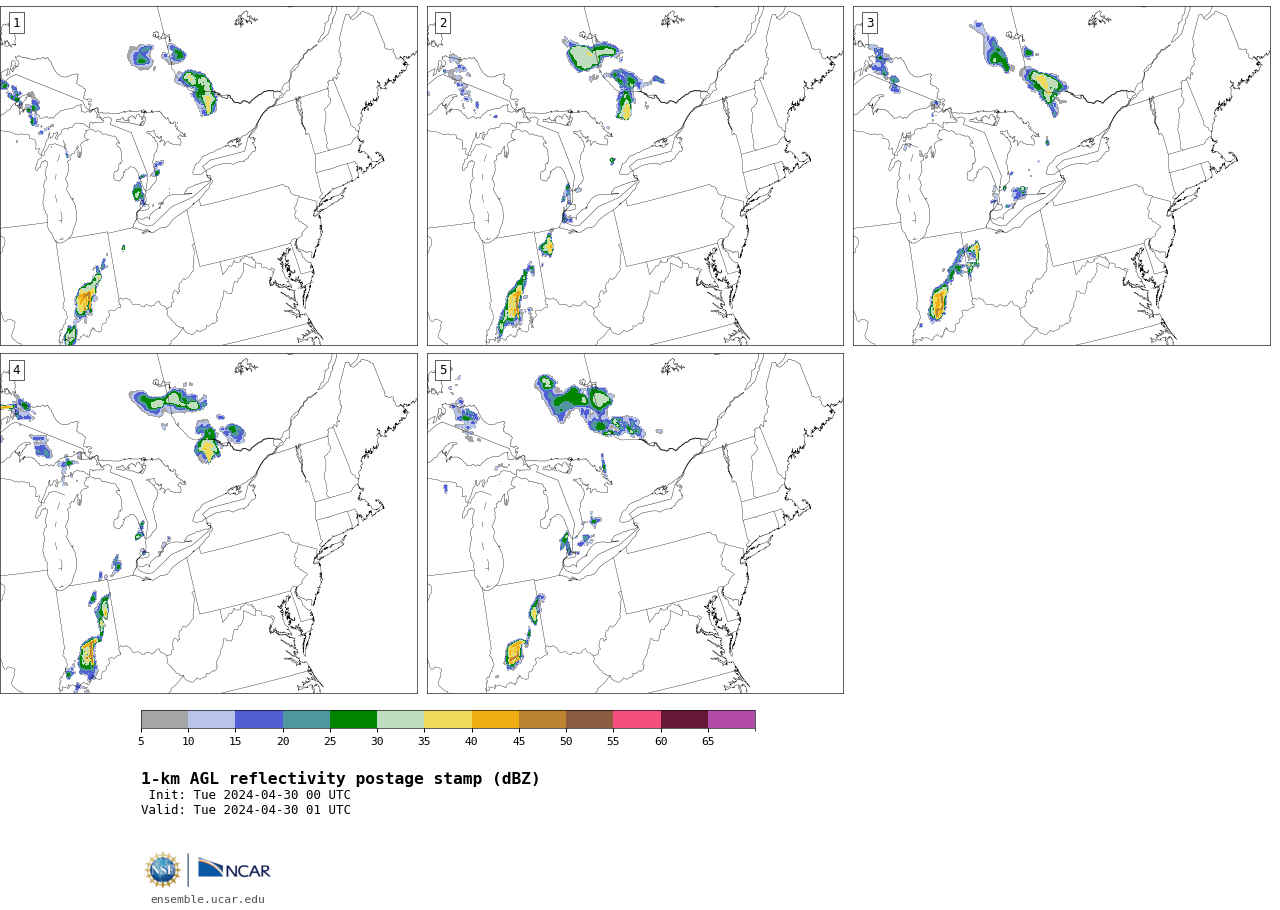Click the colorbar tick label 35

tap(424, 741)
